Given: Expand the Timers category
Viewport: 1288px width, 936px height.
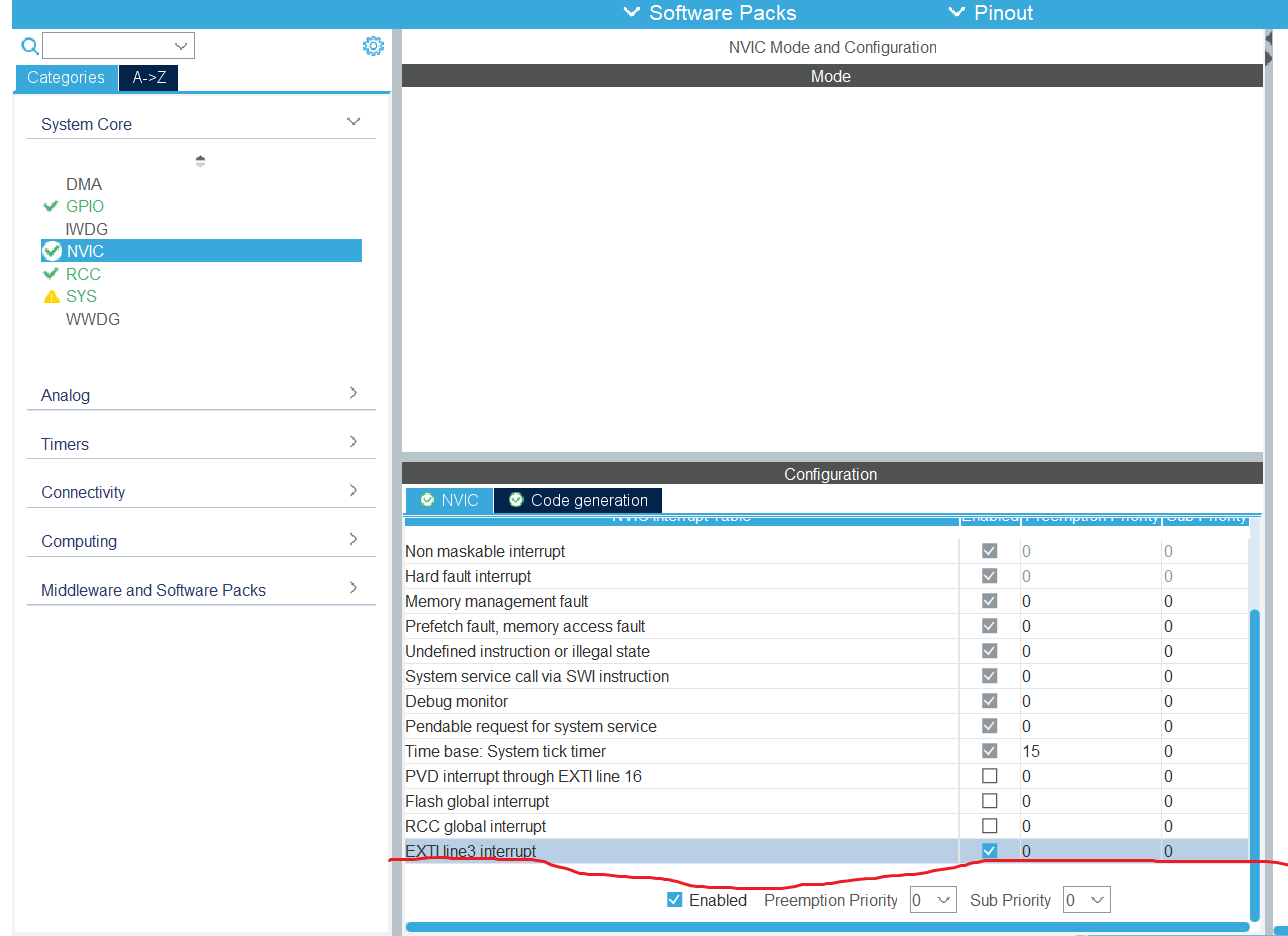Looking at the screenshot, I should coord(353,442).
